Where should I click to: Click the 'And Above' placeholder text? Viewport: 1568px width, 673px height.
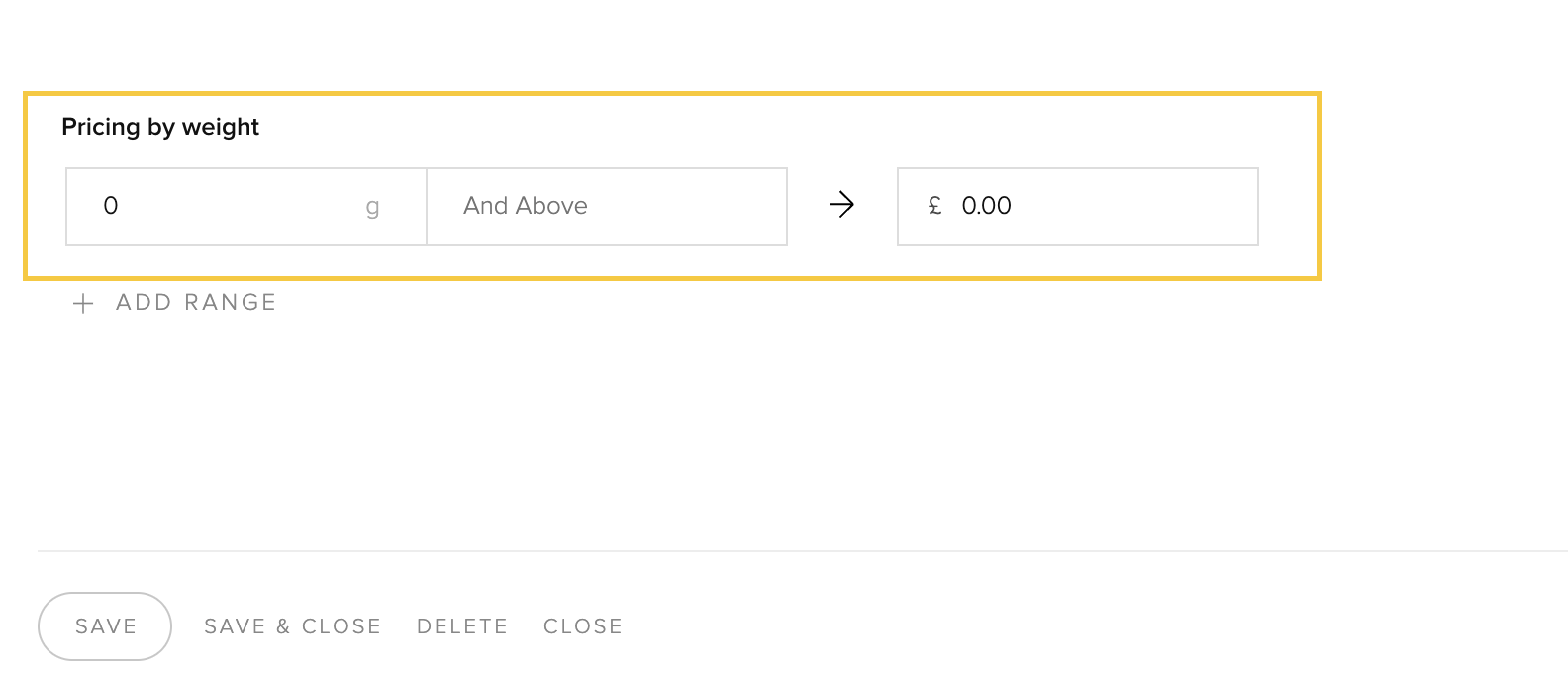[526, 206]
